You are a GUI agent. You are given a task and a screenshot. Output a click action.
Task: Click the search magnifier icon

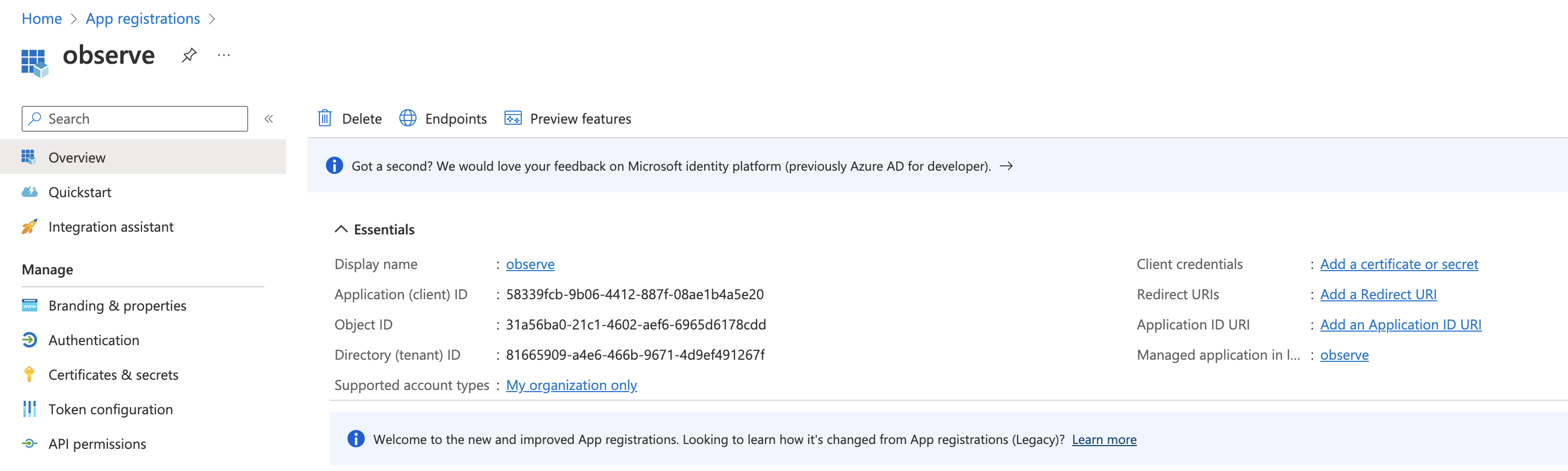(35, 118)
